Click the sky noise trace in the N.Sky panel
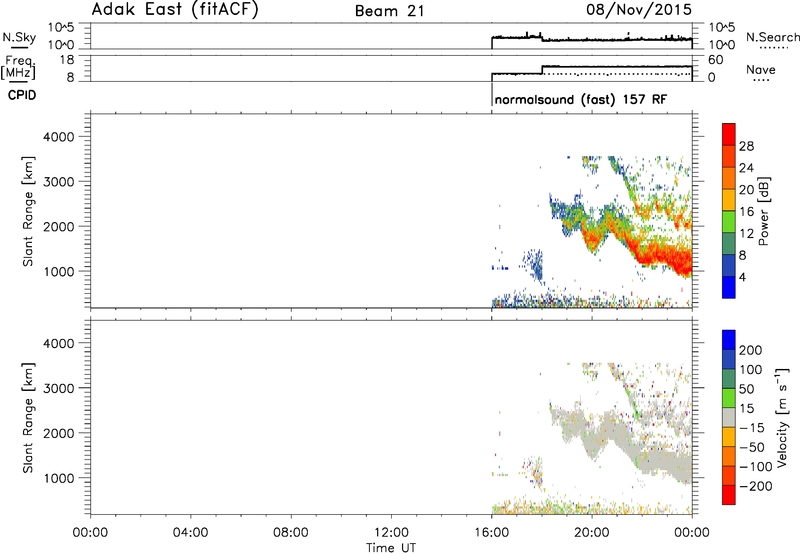The image size is (800, 554). pyautogui.click(x=592, y=38)
